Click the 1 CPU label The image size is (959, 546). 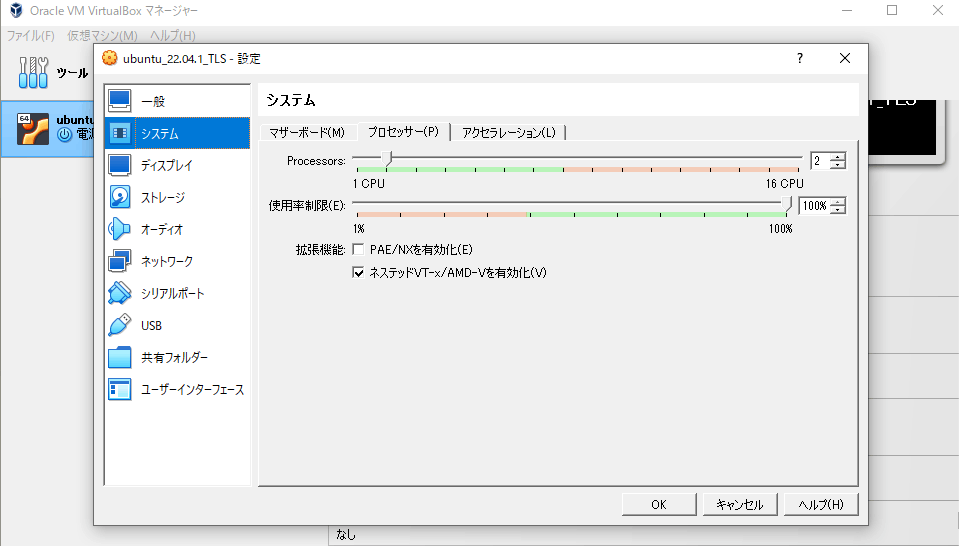click(369, 183)
